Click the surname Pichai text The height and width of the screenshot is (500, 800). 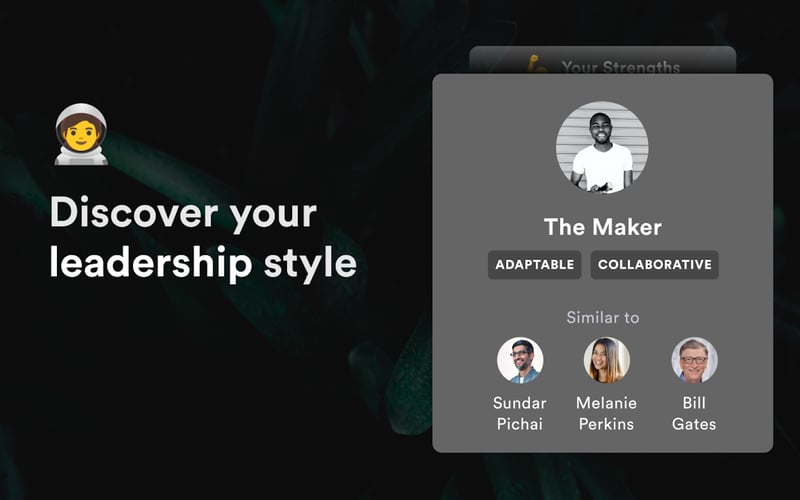coord(519,424)
